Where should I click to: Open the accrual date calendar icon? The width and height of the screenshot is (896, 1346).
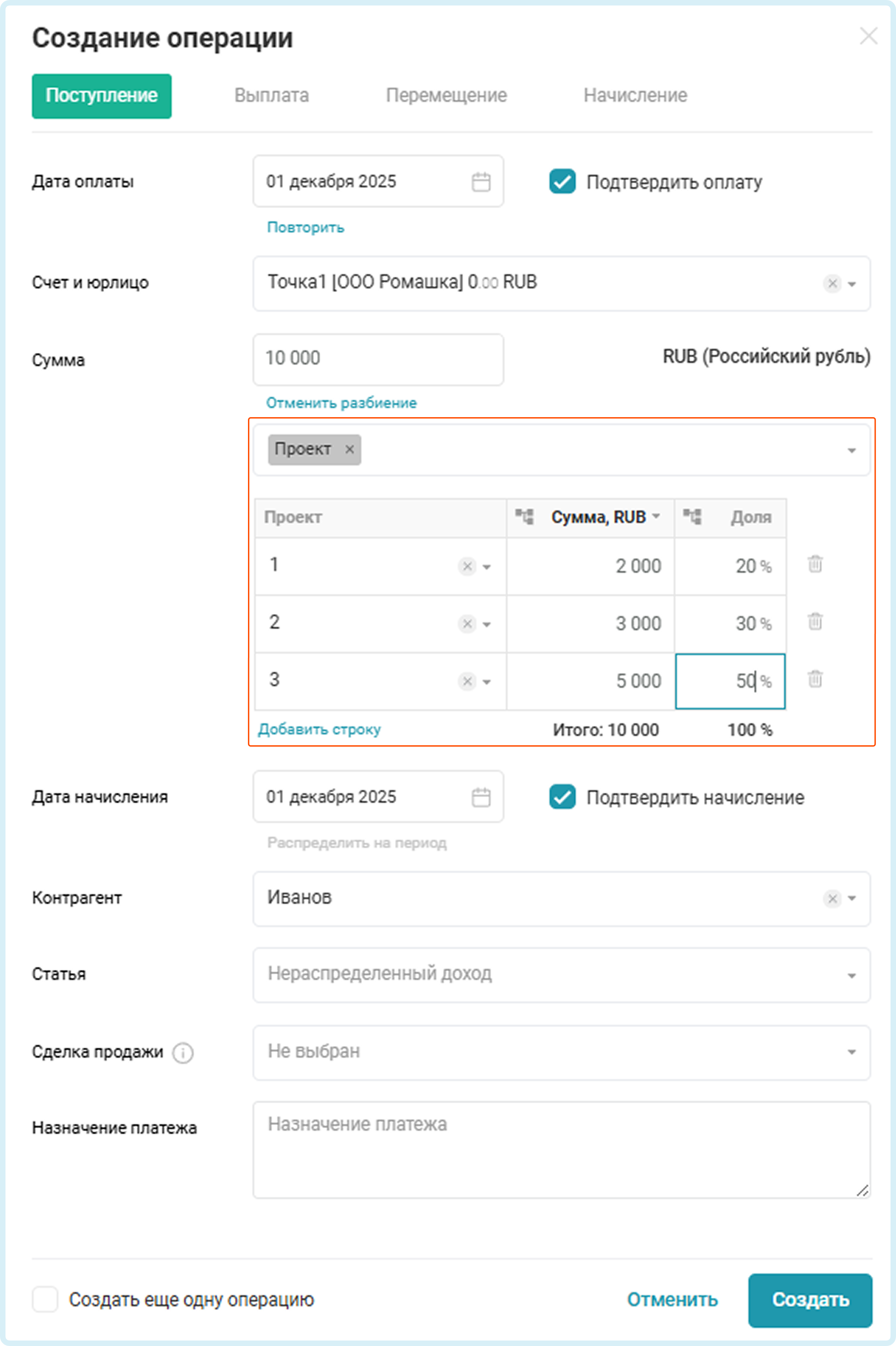pyautogui.click(x=481, y=797)
